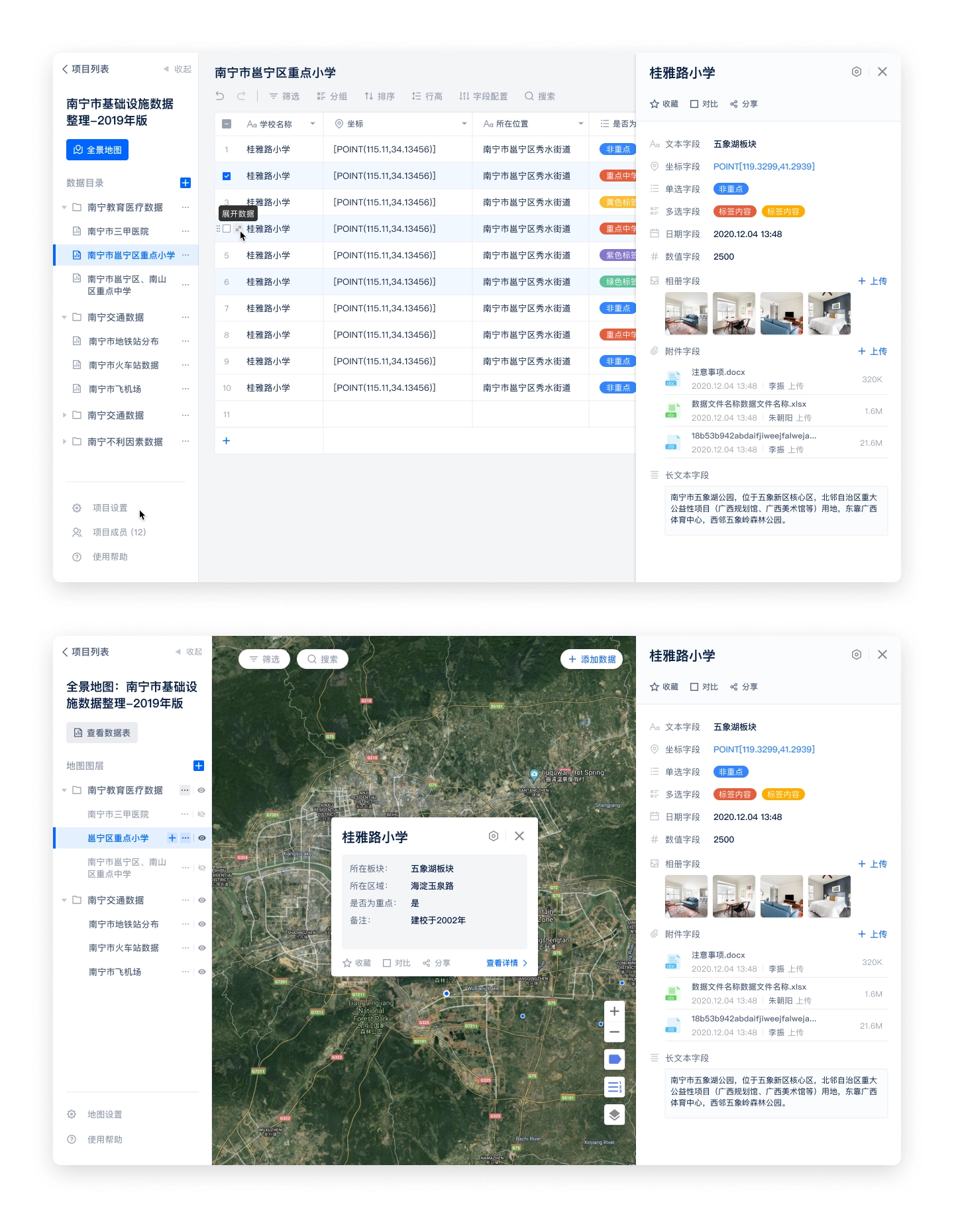Zoom out on the map
The image size is (954, 1232).
tap(614, 1031)
